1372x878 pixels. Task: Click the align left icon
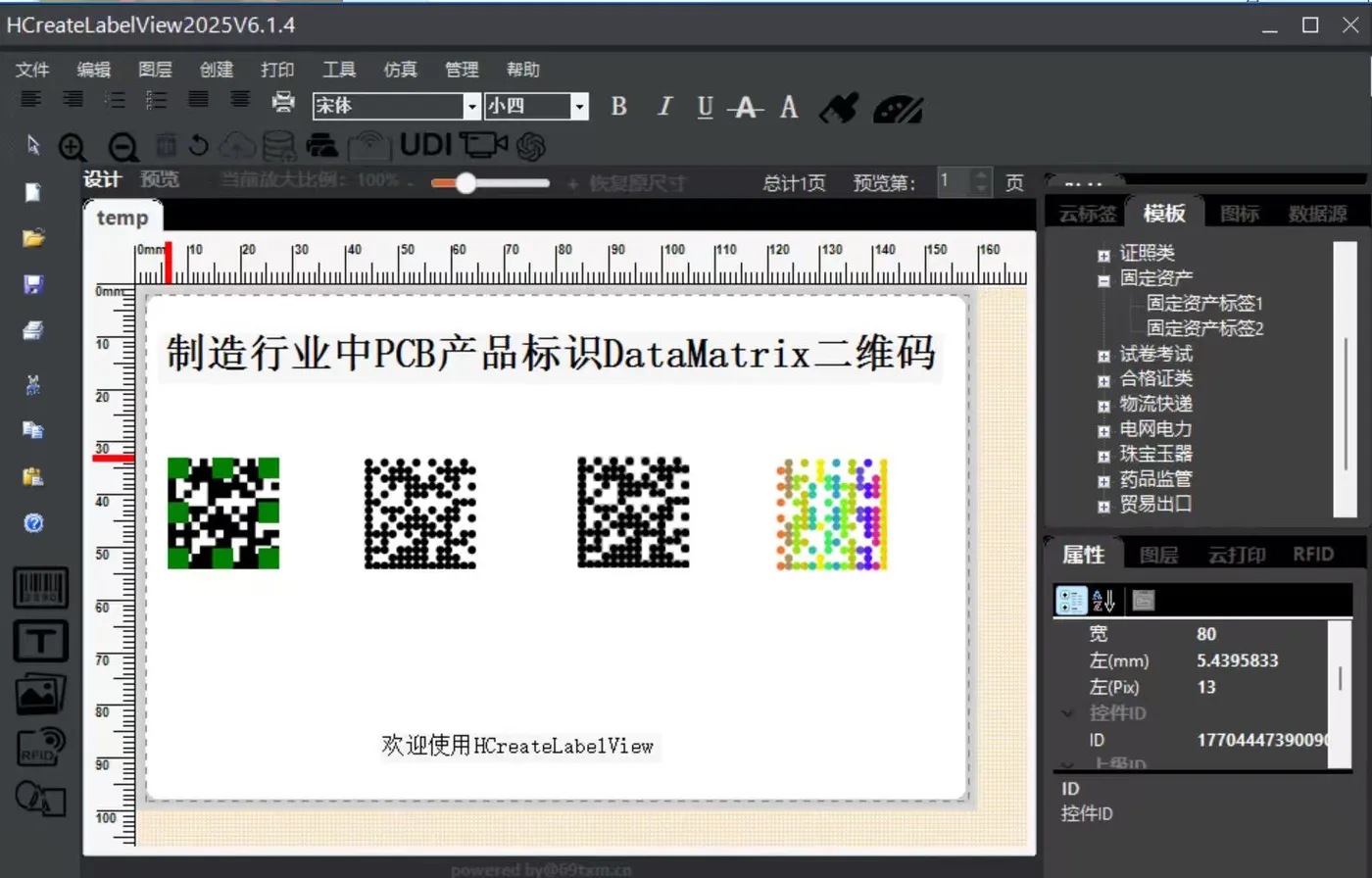coord(31,99)
